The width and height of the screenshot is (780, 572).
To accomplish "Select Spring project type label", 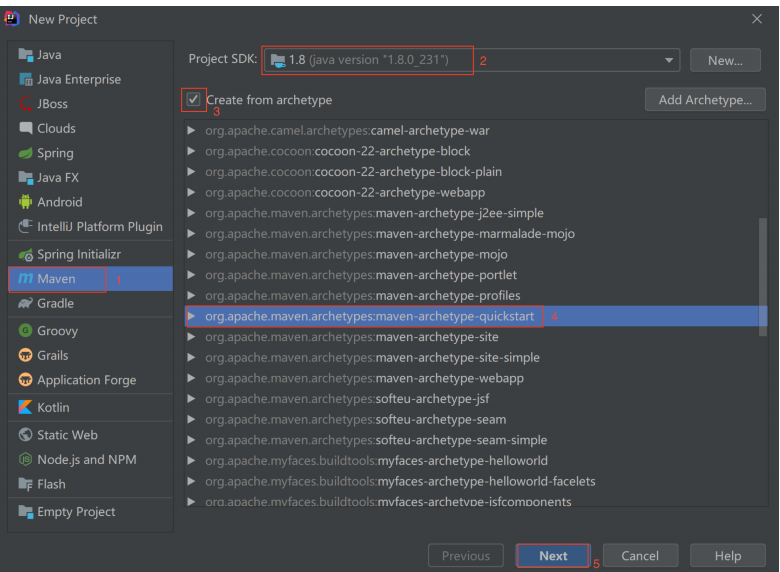I will 55,153.
